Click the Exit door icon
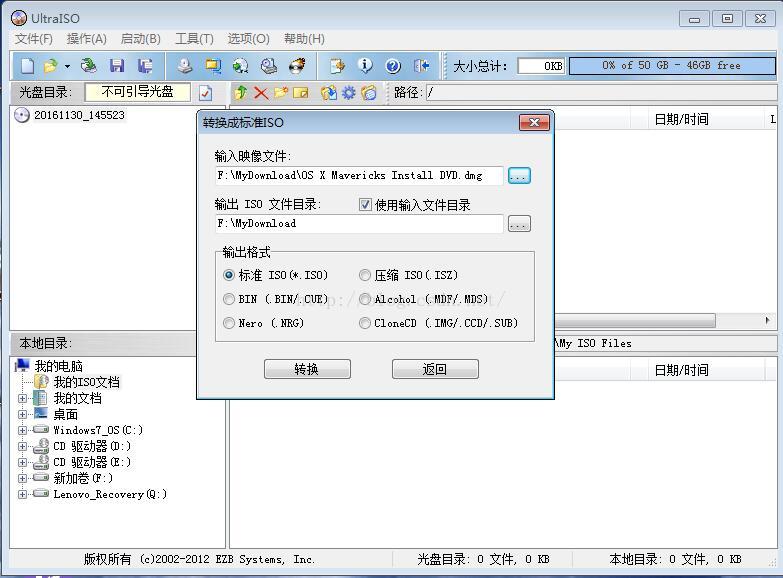Image resolution: width=783 pixels, height=578 pixels. 421,66
